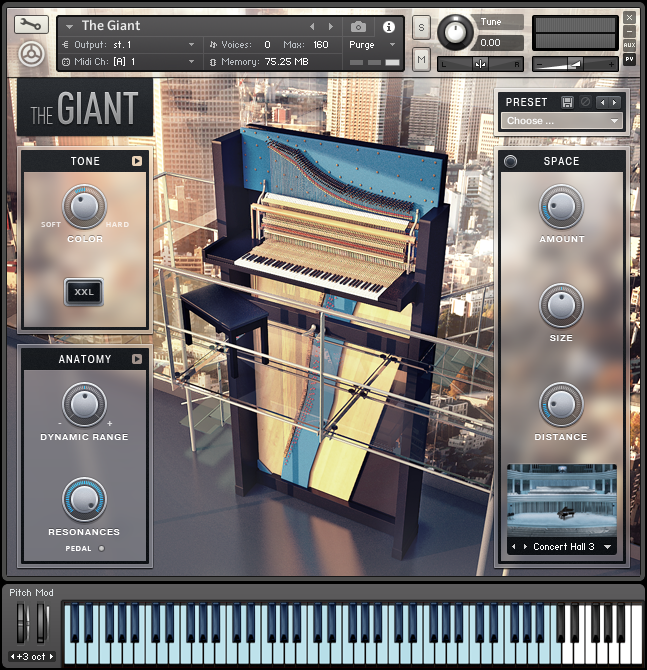
Task: Click the AUX sends button
Action: [629, 45]
